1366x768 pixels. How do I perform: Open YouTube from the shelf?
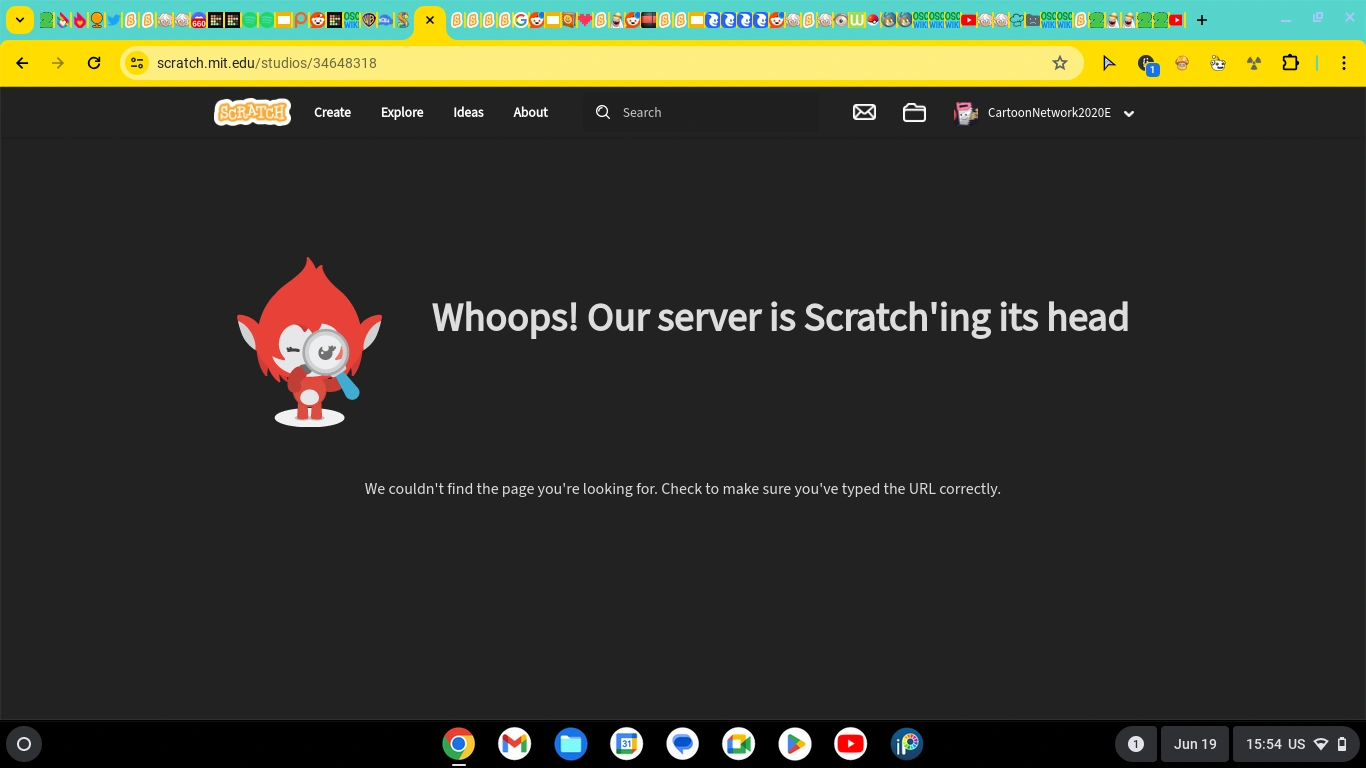coord(850,743)
